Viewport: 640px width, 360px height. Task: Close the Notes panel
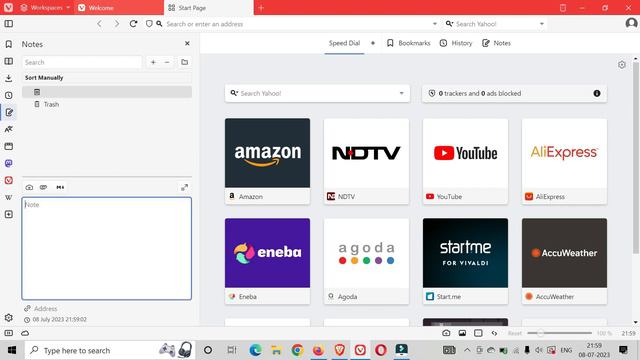point(187,43)
